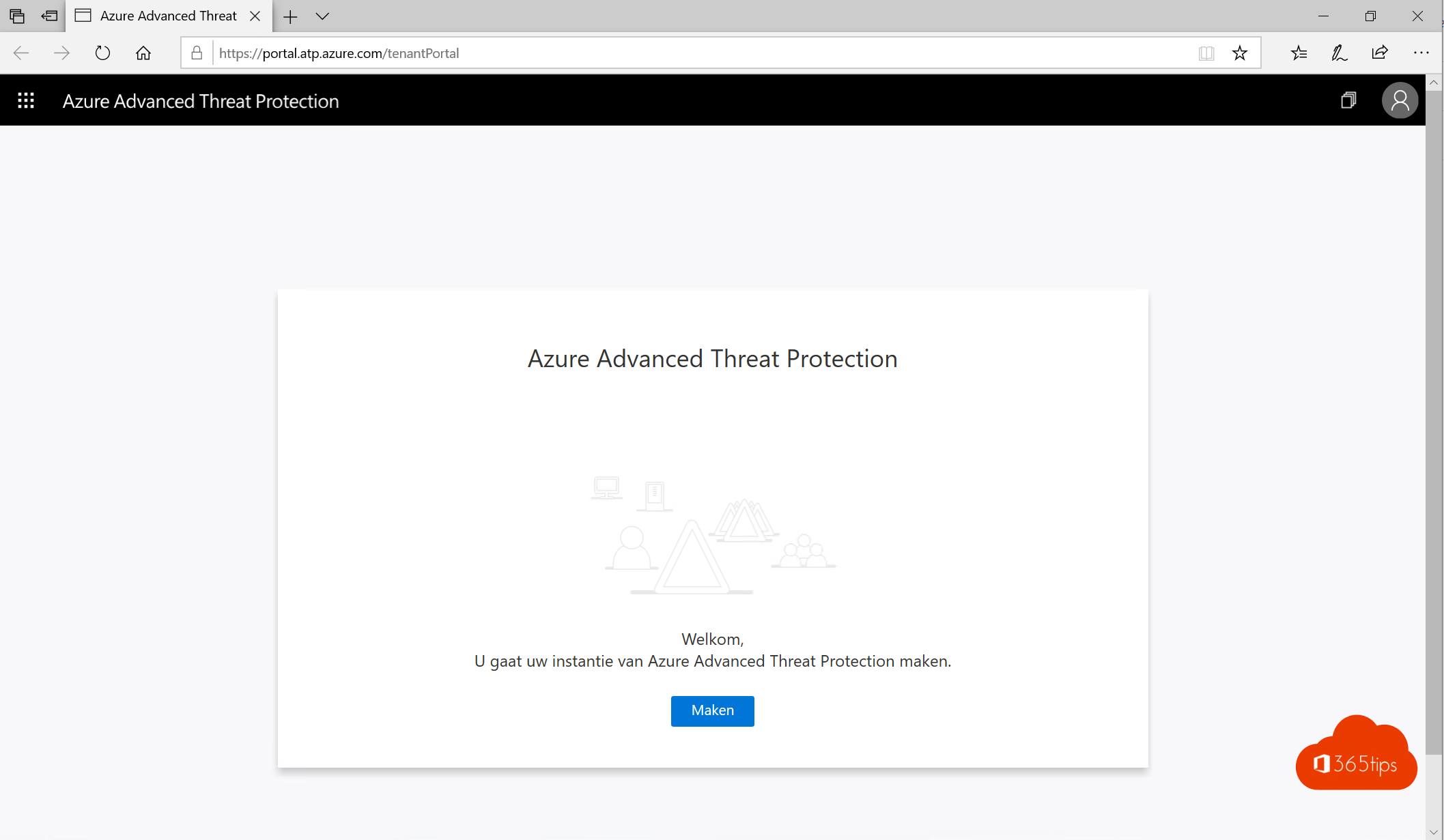Open the browser Settings and more menu

(x=1421, y=53)
